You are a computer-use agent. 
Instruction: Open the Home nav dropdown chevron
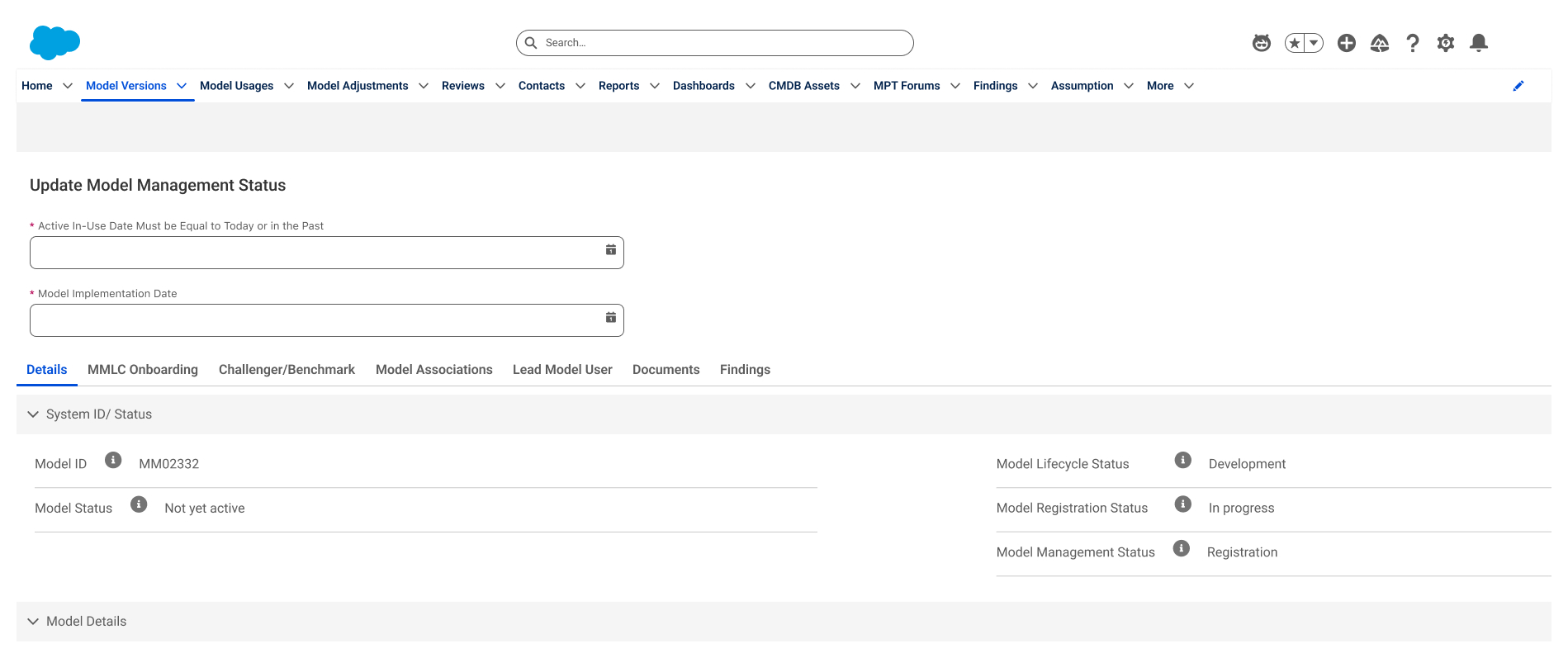tap(68, 86)
